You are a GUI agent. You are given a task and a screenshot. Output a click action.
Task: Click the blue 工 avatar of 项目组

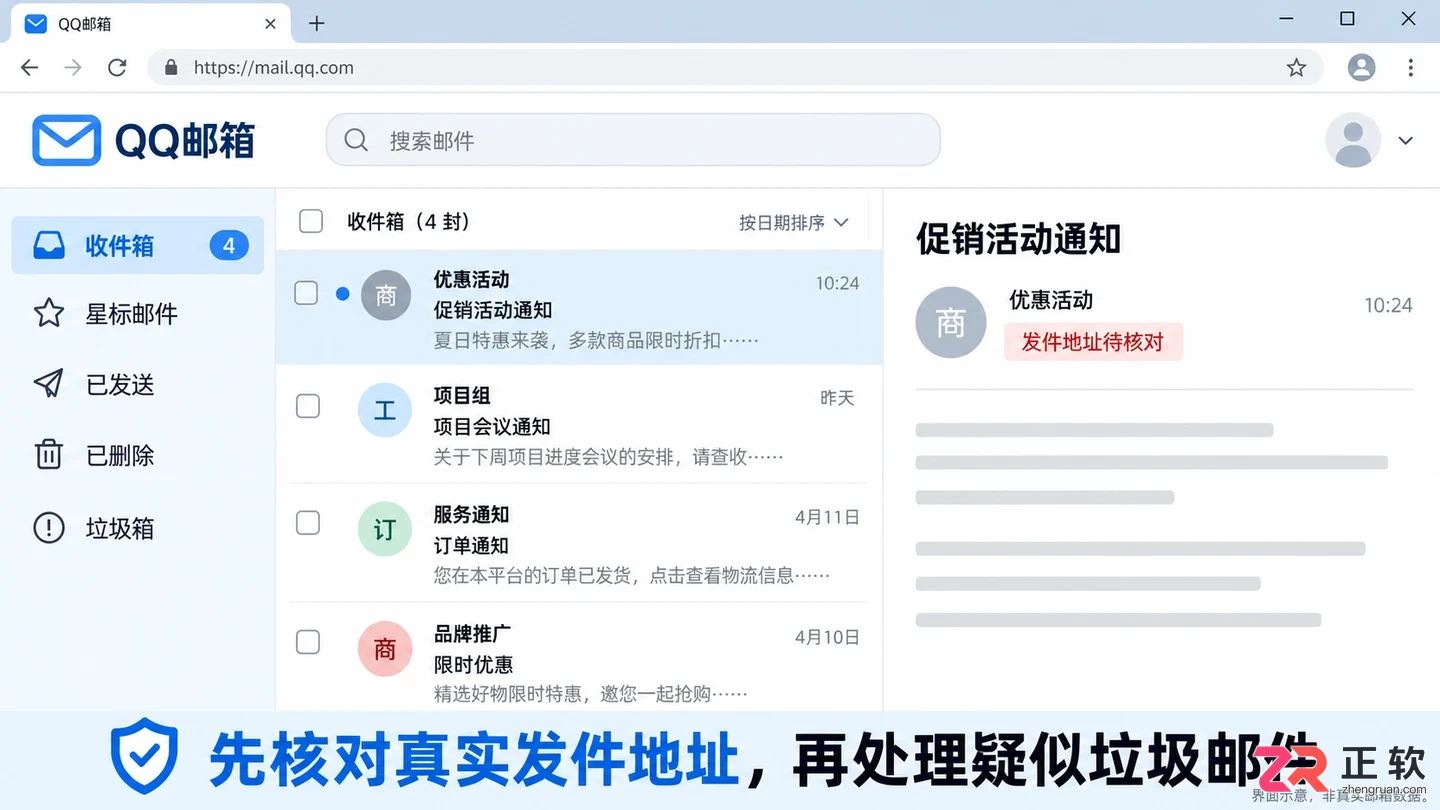(x=385, y=410)
